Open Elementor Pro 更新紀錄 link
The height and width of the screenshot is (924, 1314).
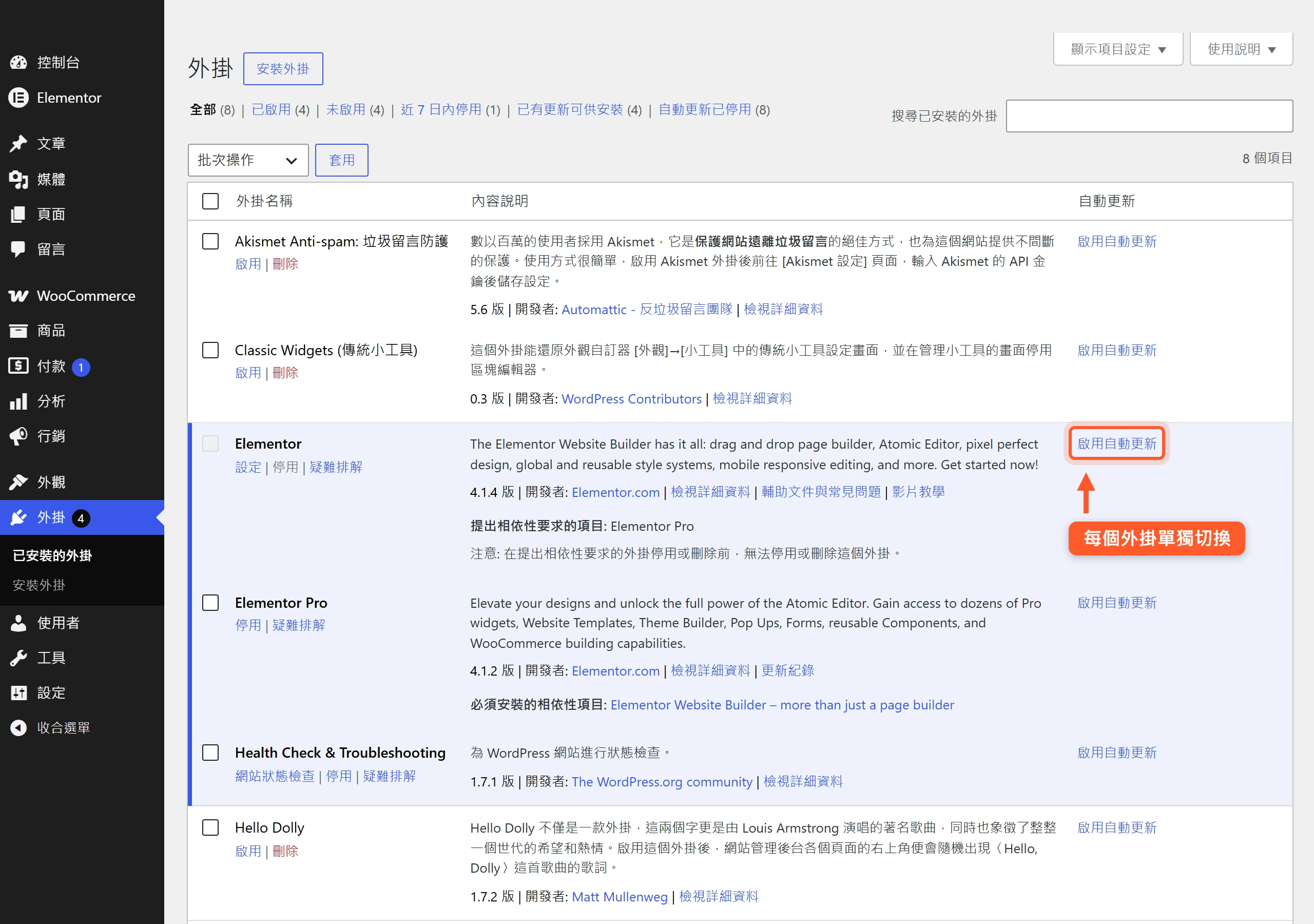click(787, 670)
